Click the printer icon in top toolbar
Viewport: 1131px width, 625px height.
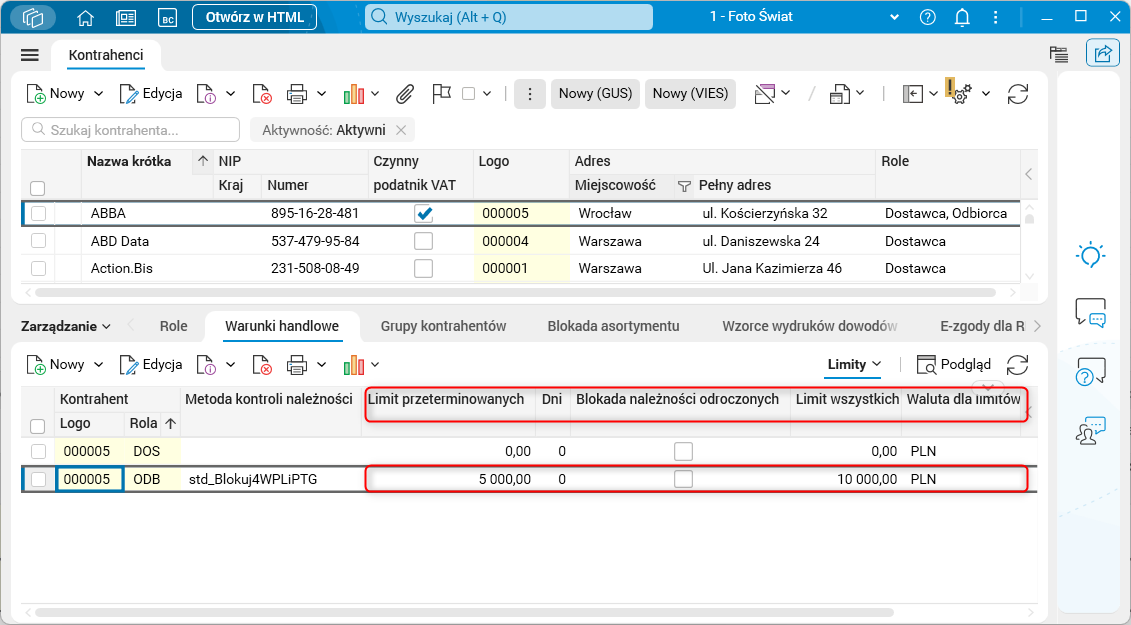(296, 94)
